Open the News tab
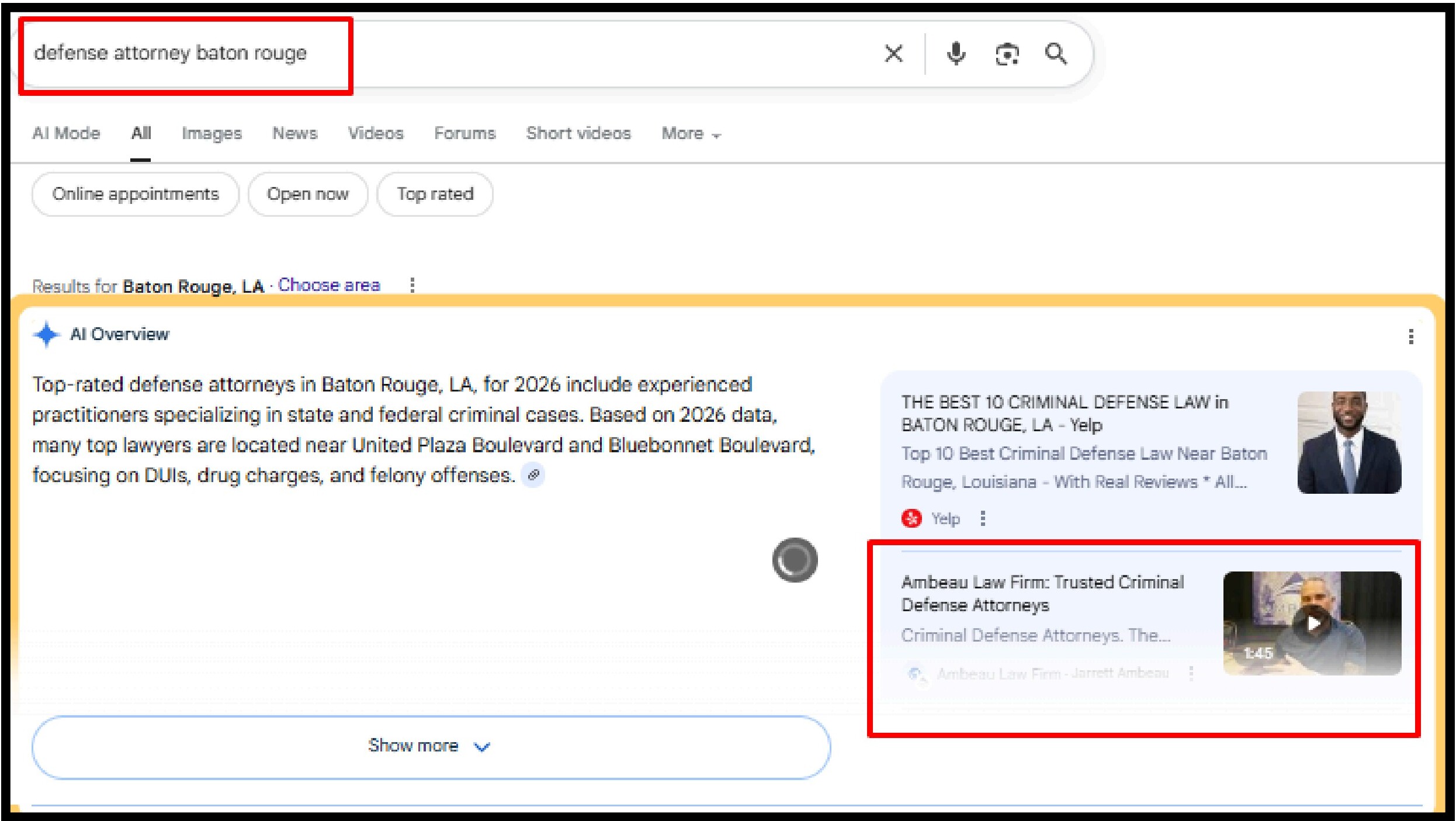 [x=294, y=133]
